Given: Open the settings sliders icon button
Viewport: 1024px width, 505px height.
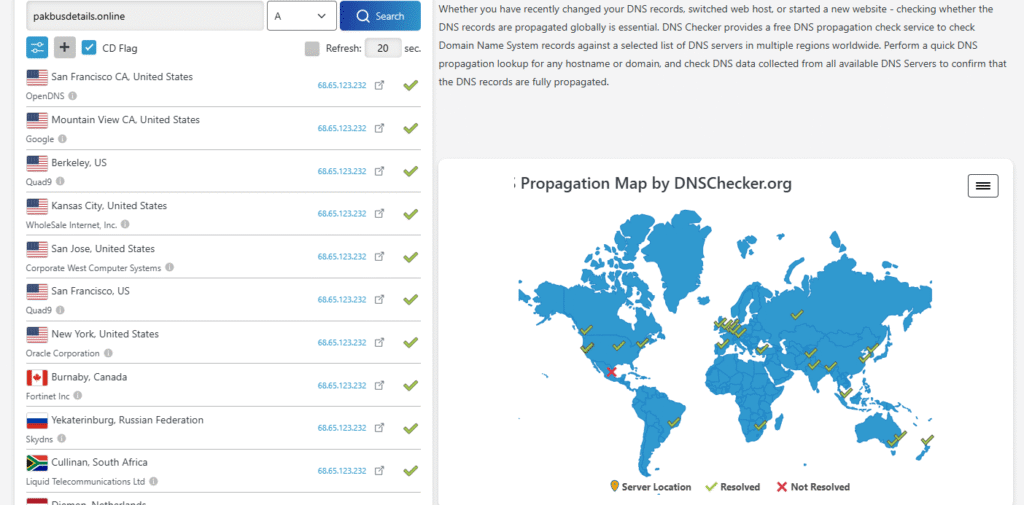Looking at the screenshot, I should (37, 47).
